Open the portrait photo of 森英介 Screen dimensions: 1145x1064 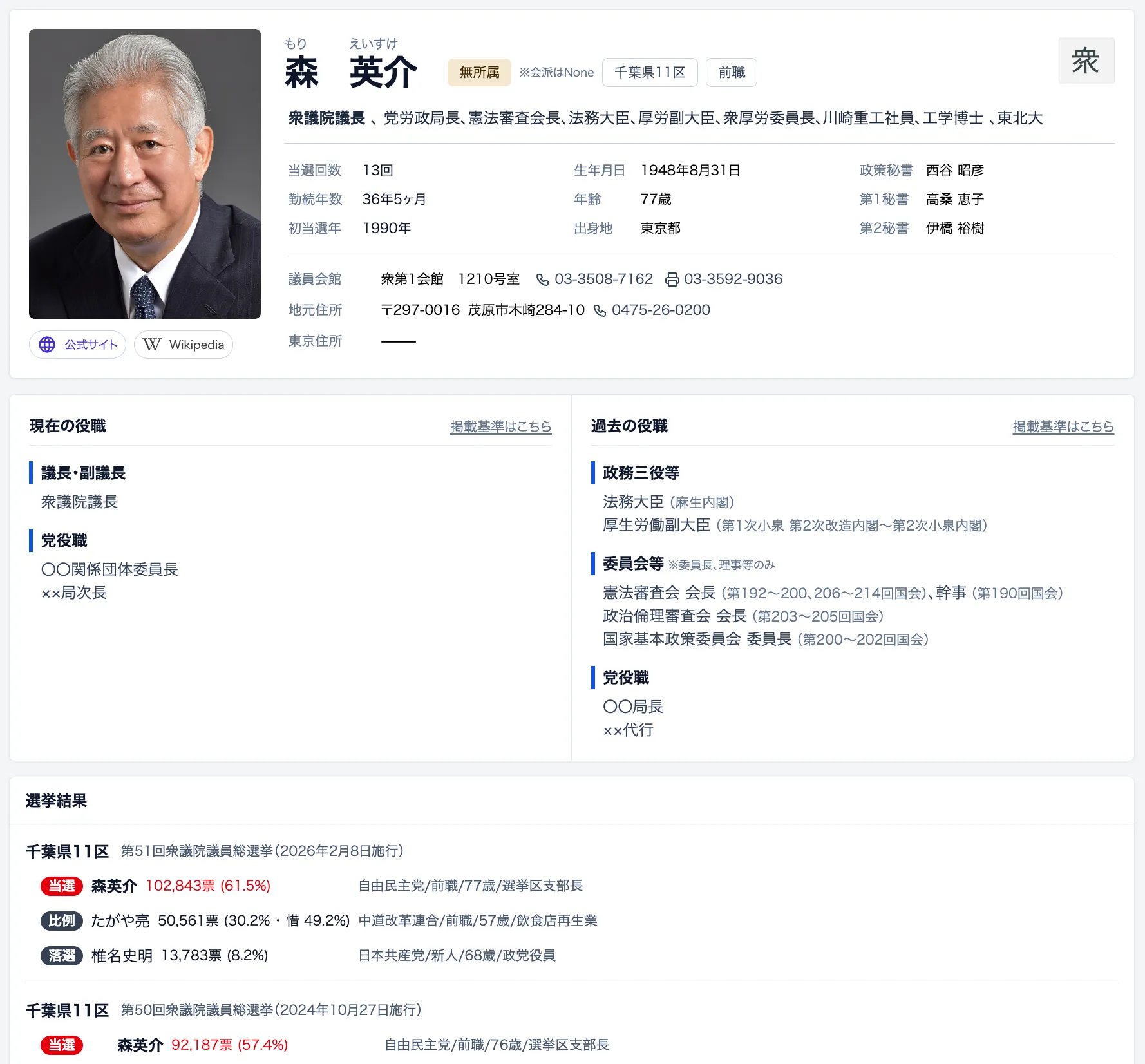(x=145, y=174)
